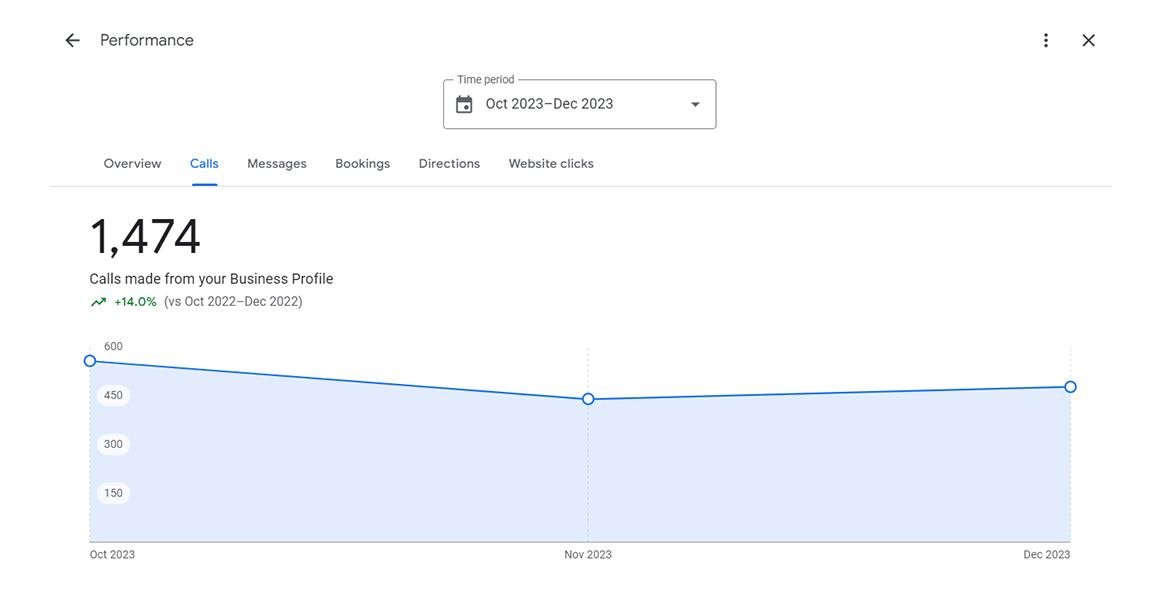Click the 450 axis label on chart
Screen dimensions: 1158x600
click(x=113, y=395)
